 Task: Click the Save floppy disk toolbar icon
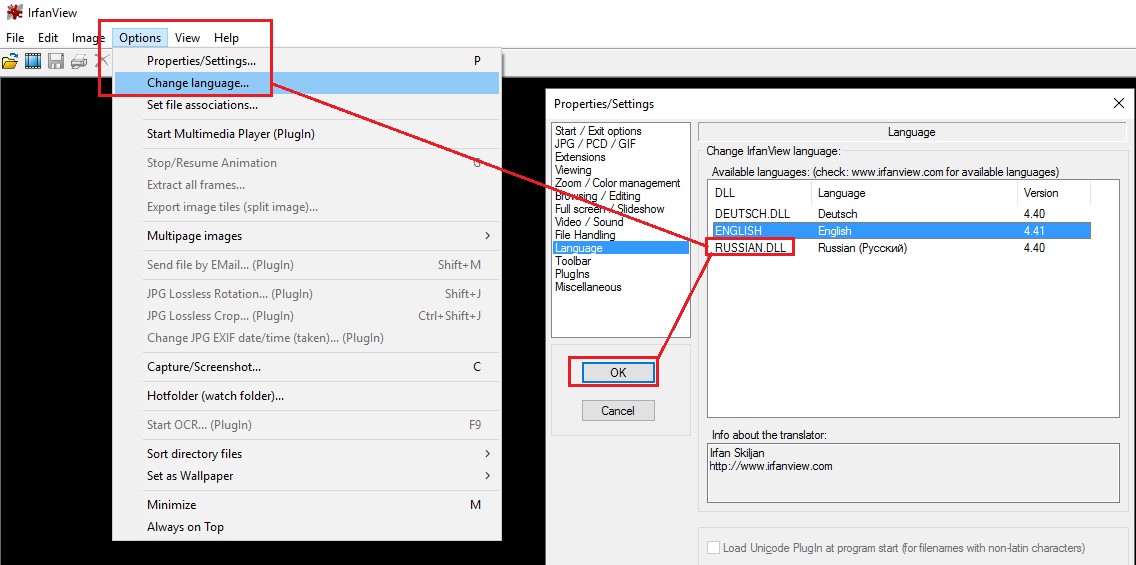click(x=56, y=62)
